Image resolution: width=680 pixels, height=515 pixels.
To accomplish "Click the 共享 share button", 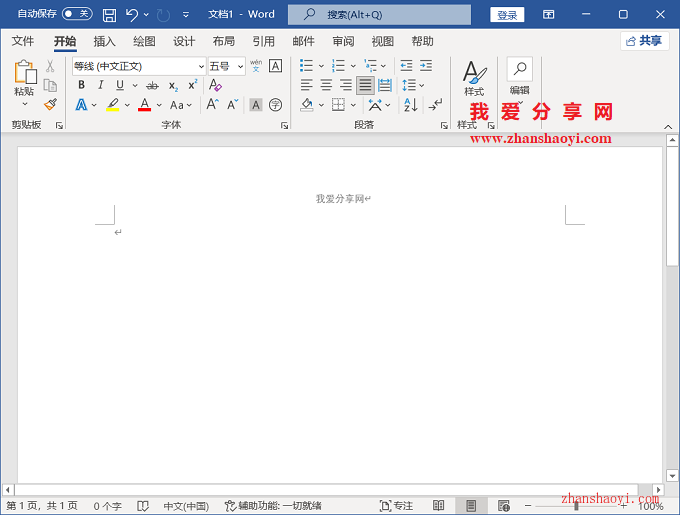I will 644,41.
